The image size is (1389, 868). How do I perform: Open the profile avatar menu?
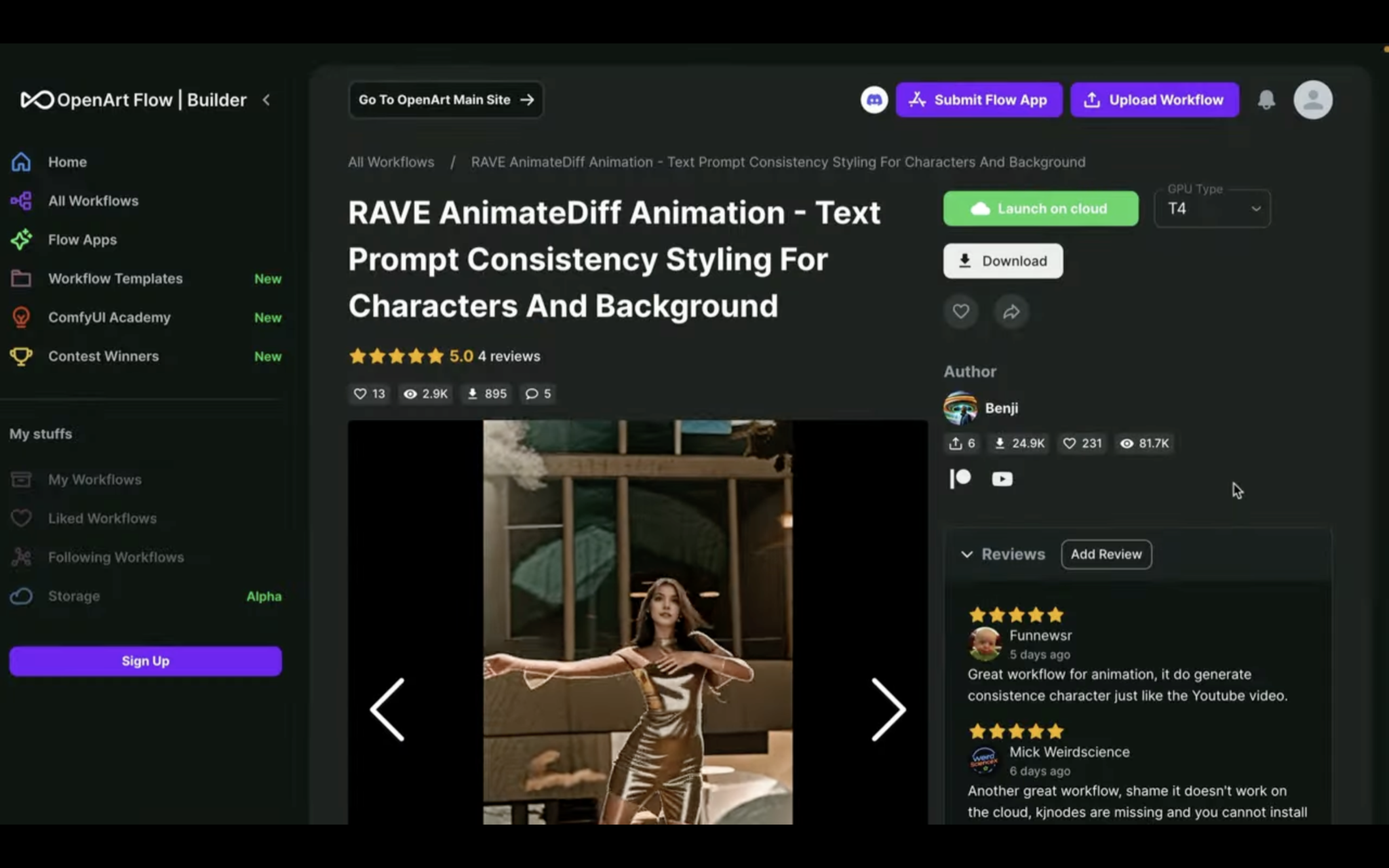(x=1312, y=100)
